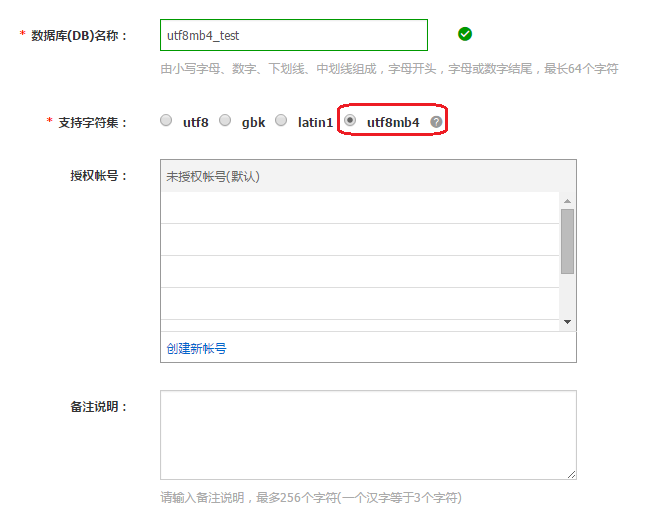This screenshot has width=664, height=510.
Task: Open the 创建新帐号 link
Action: tap(197, 348)
